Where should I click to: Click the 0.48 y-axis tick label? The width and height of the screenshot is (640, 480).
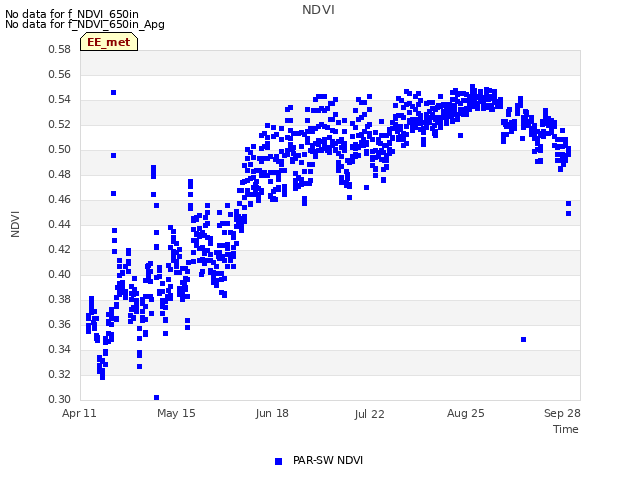coord(60,174)
